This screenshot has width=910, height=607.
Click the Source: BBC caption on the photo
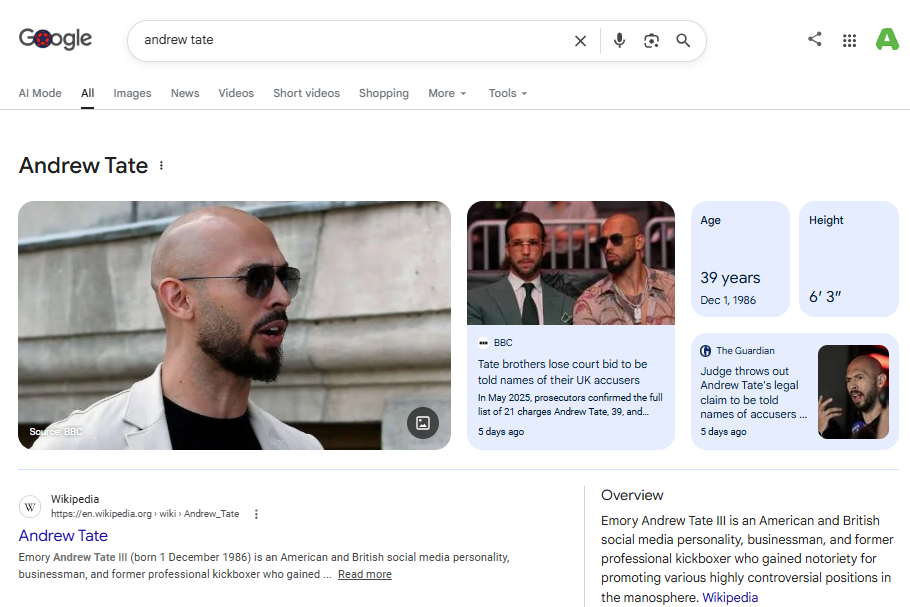[x=56, y=432]
